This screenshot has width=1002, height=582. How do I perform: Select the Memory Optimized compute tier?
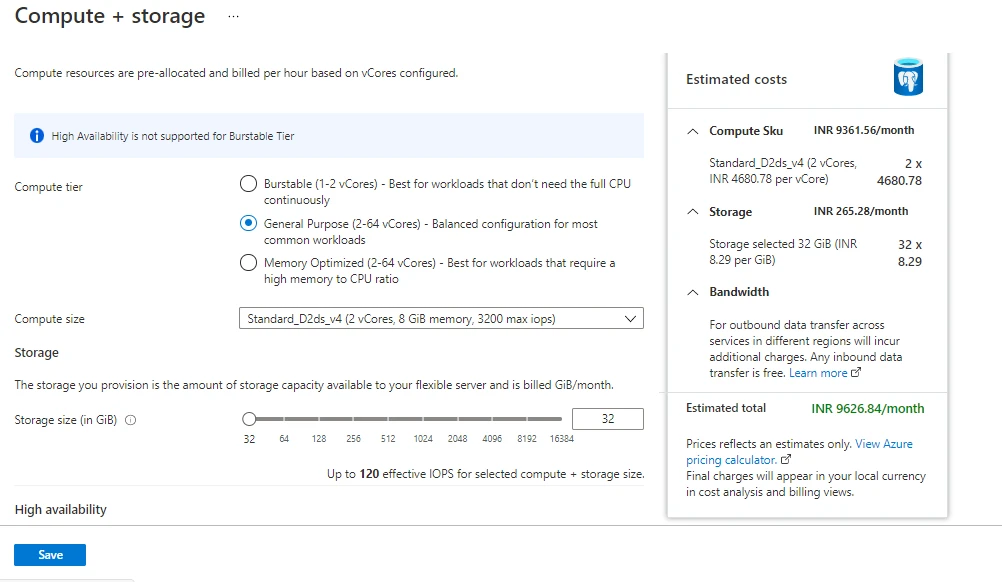coord(248,262)
